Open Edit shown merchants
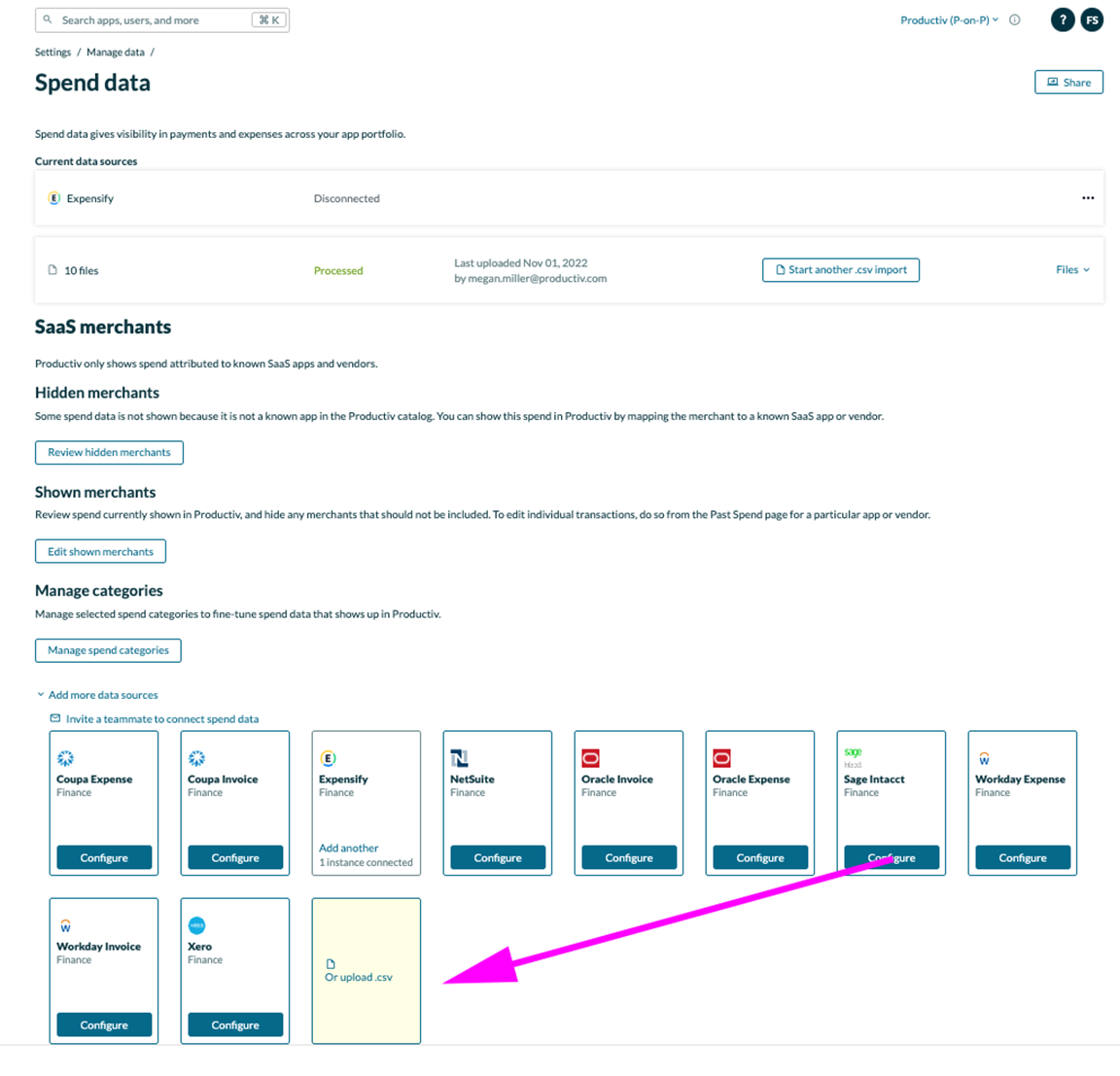1120x1076 pixels. point(101,551)
